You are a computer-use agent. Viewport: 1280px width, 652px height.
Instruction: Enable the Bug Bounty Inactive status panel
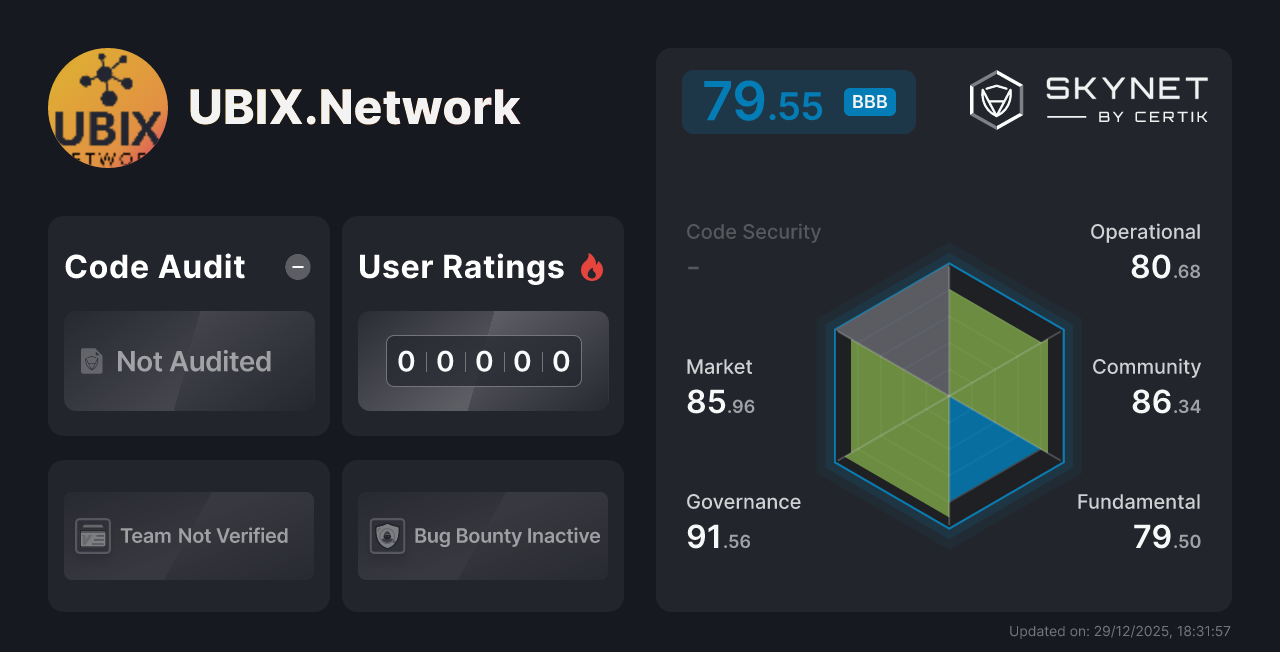(483, 536)
